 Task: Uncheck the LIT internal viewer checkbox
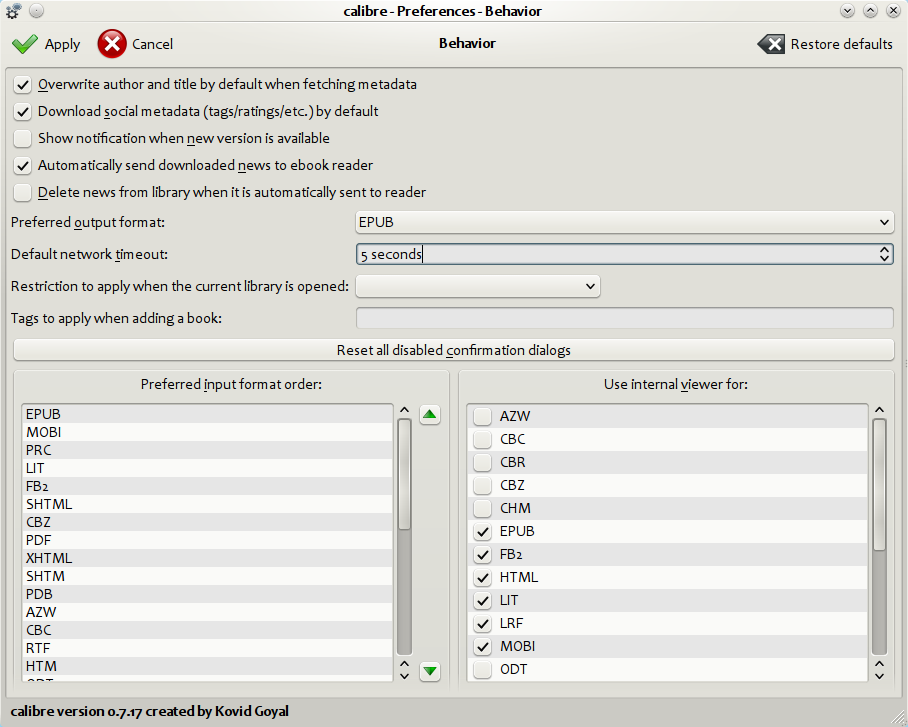482,601
